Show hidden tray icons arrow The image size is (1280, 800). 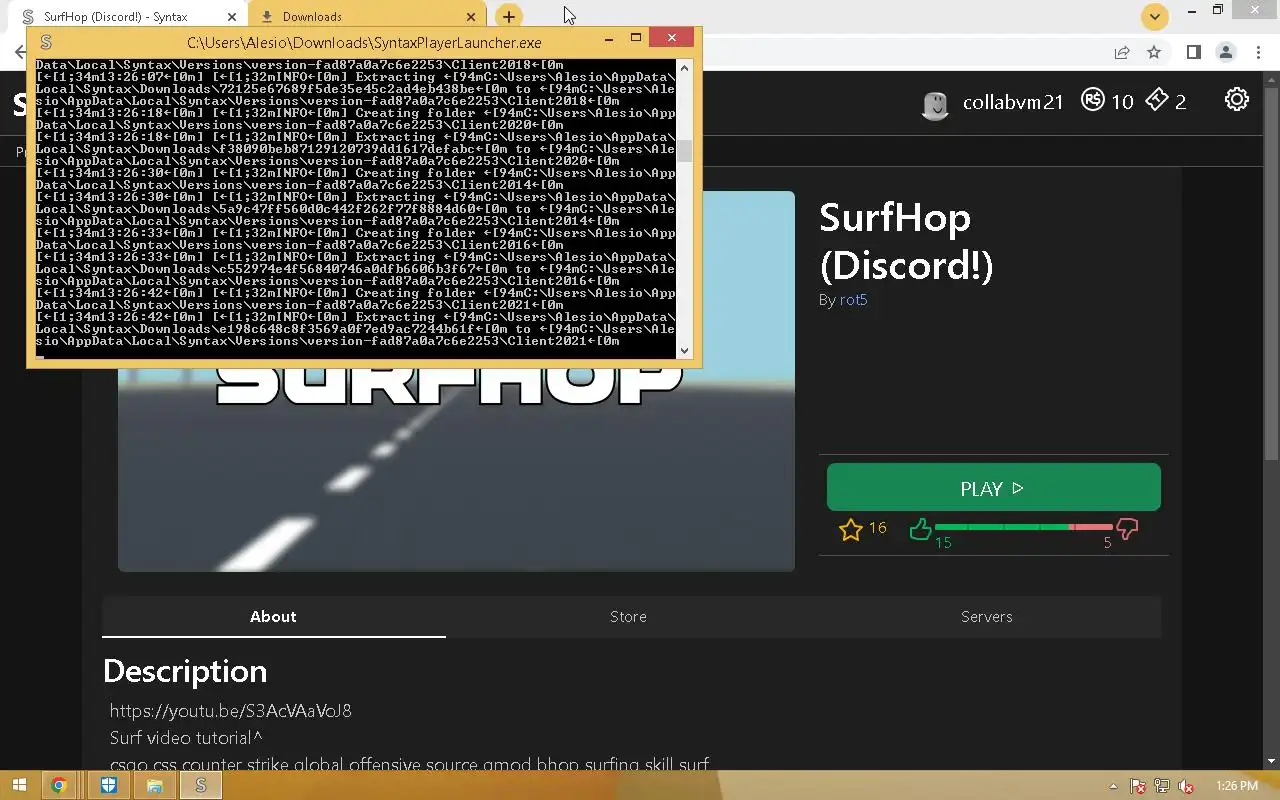click(x=1114, y=787)
